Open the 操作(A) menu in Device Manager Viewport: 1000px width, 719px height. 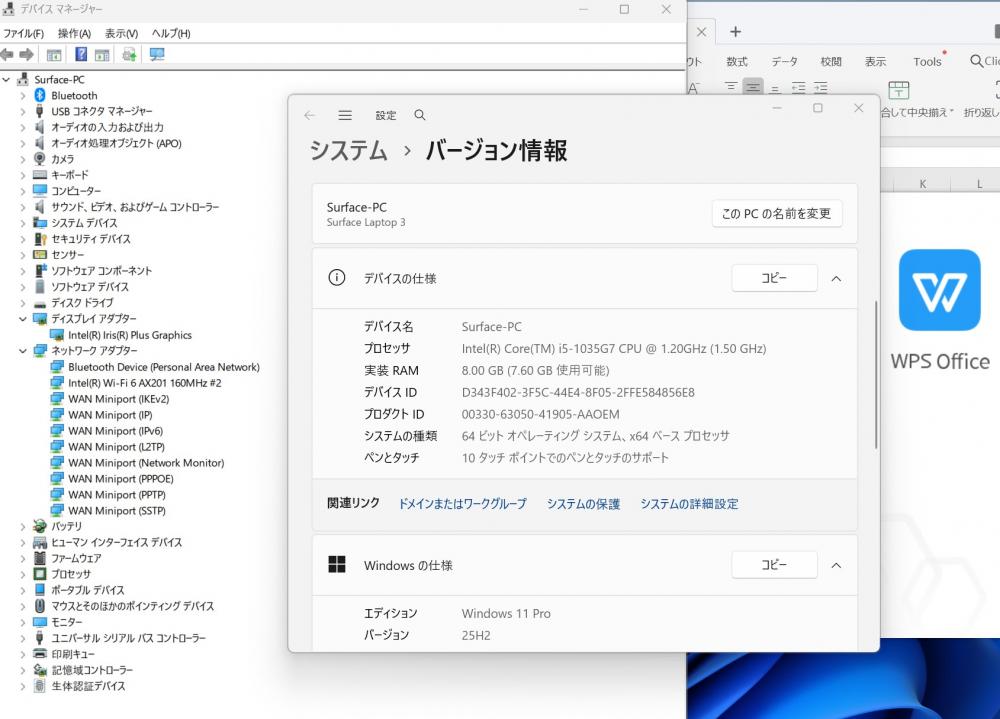[74, 34]
